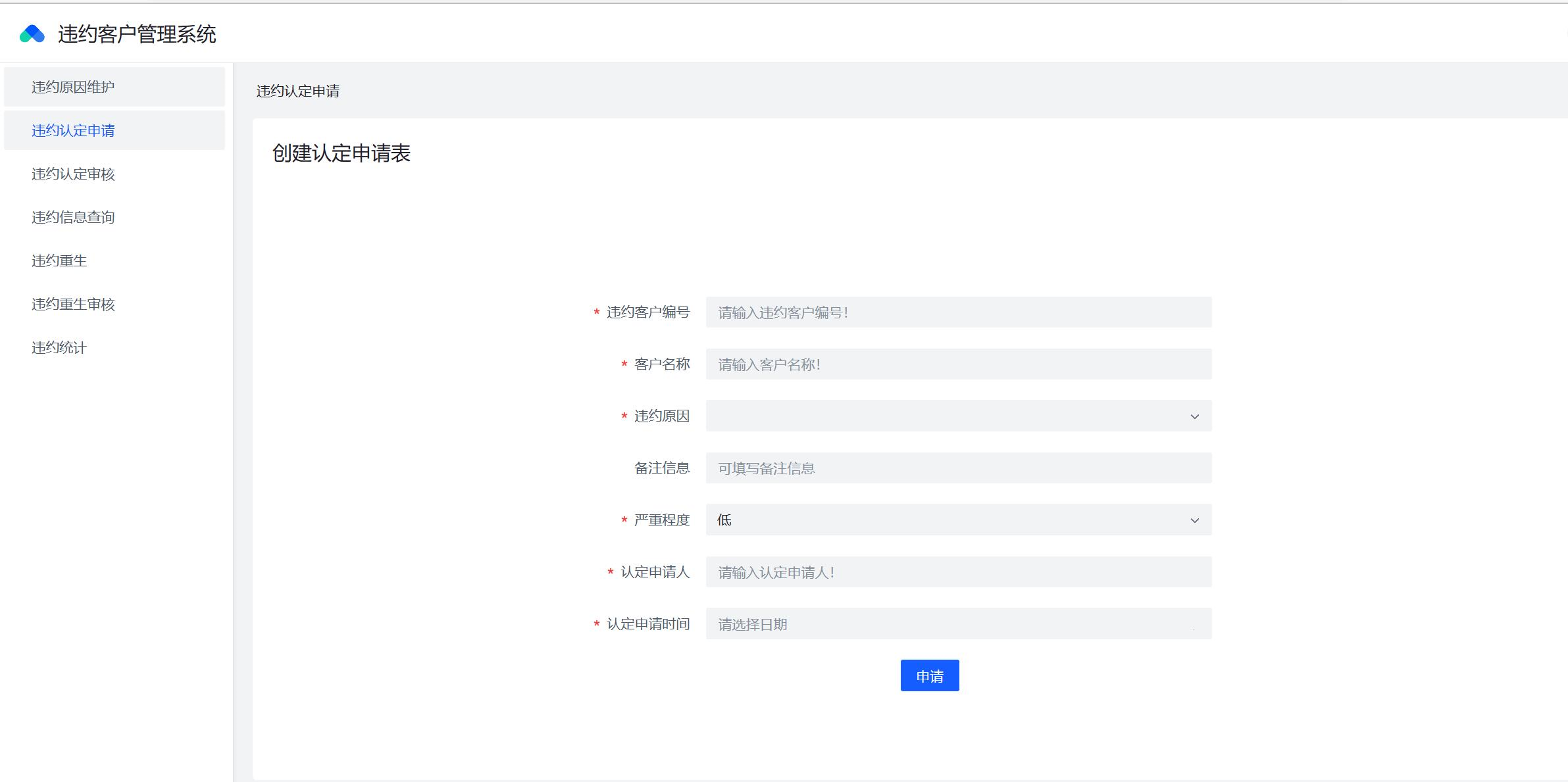This screenshot has height=782, width=1568.
Task: Focus the 备注信息 input field
Action: pyautogui.click(x=958, y=468)
